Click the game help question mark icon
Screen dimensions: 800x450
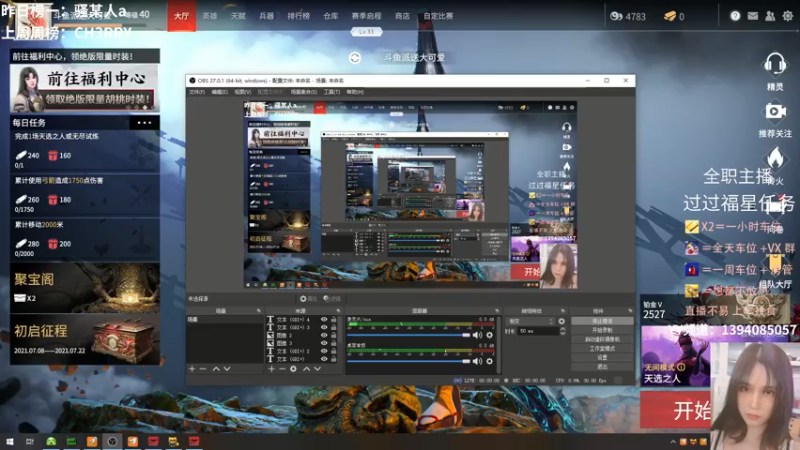[x=735, y=16]
